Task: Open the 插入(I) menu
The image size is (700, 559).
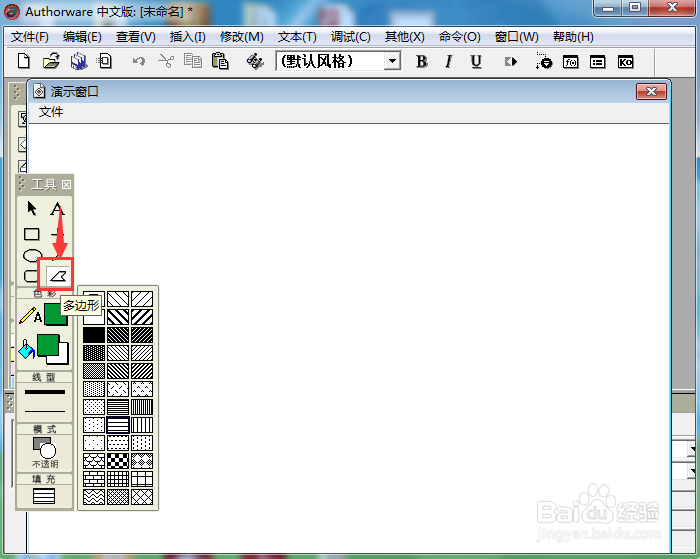Action: tap(188, 37)
